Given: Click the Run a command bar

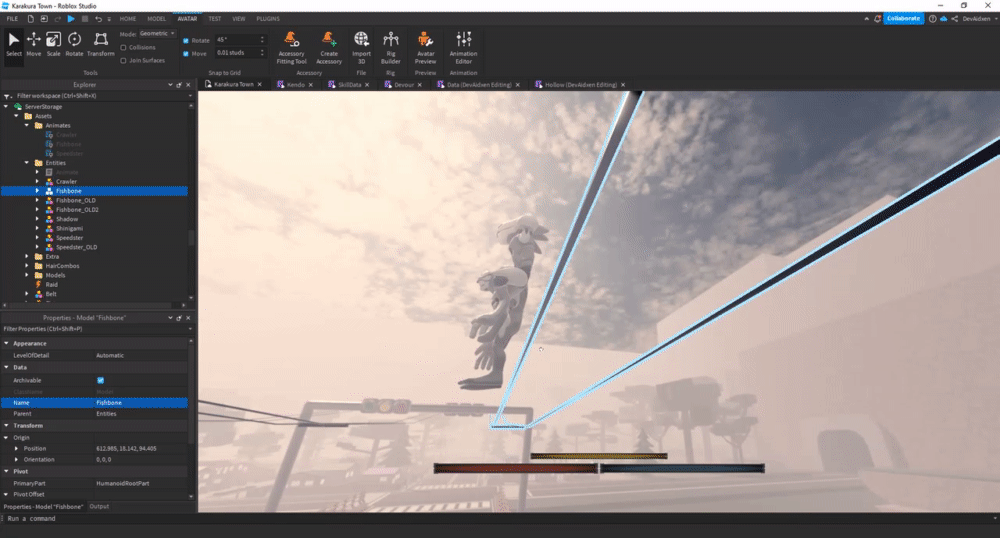Looking at the screenshot, I should coord(500,518).
